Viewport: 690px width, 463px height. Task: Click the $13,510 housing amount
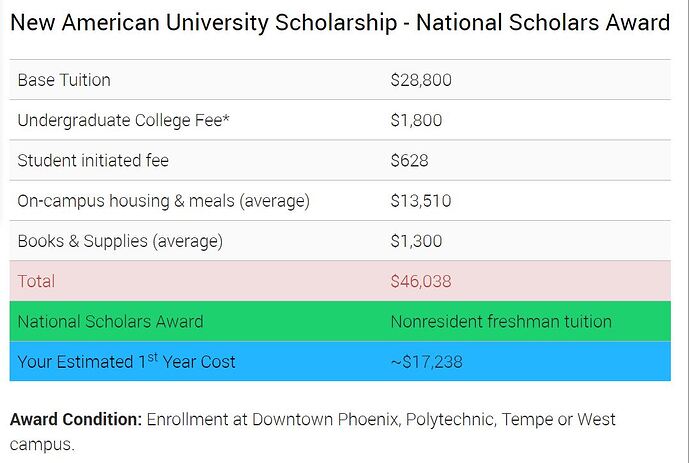pos(421,201)
